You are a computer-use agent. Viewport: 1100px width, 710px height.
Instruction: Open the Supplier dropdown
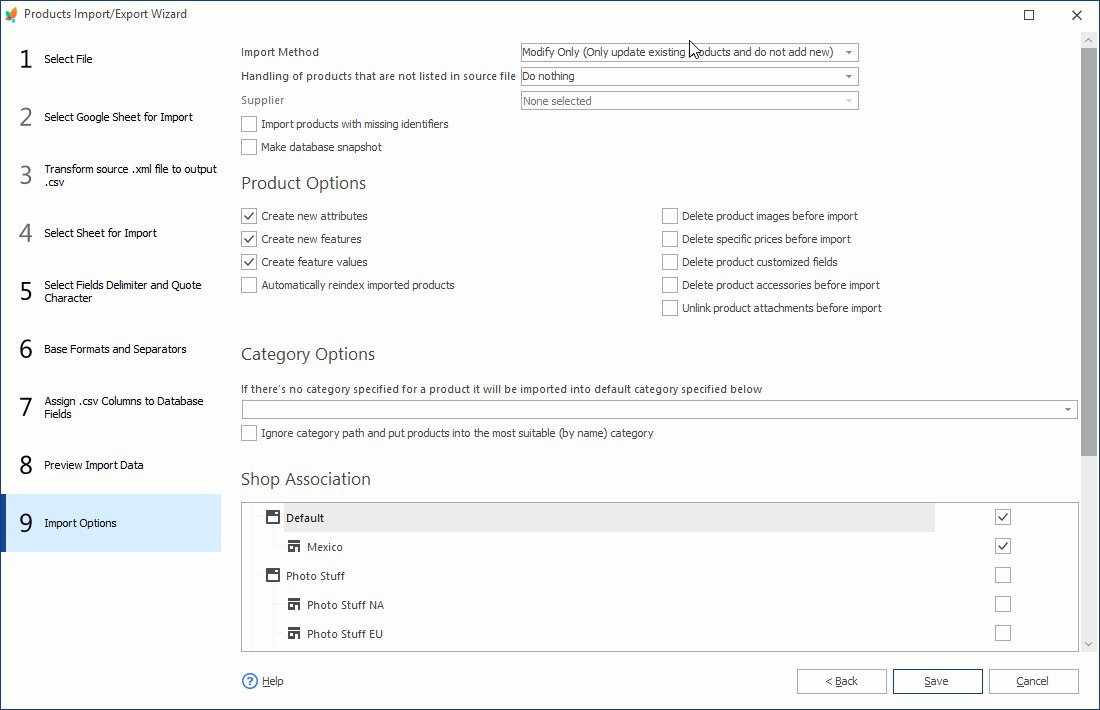point(690,101)
